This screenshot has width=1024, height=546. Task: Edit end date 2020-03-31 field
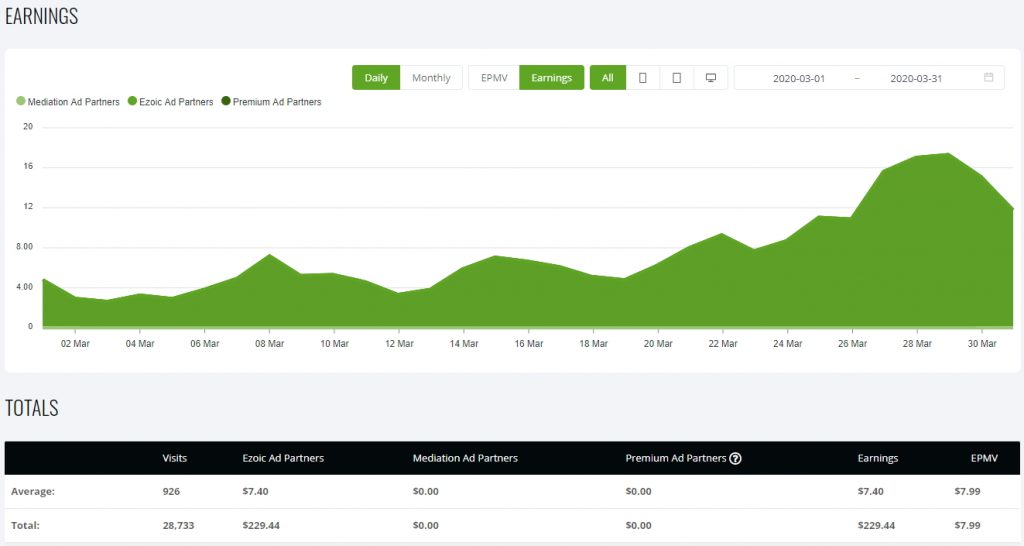(x=916, y=78)
